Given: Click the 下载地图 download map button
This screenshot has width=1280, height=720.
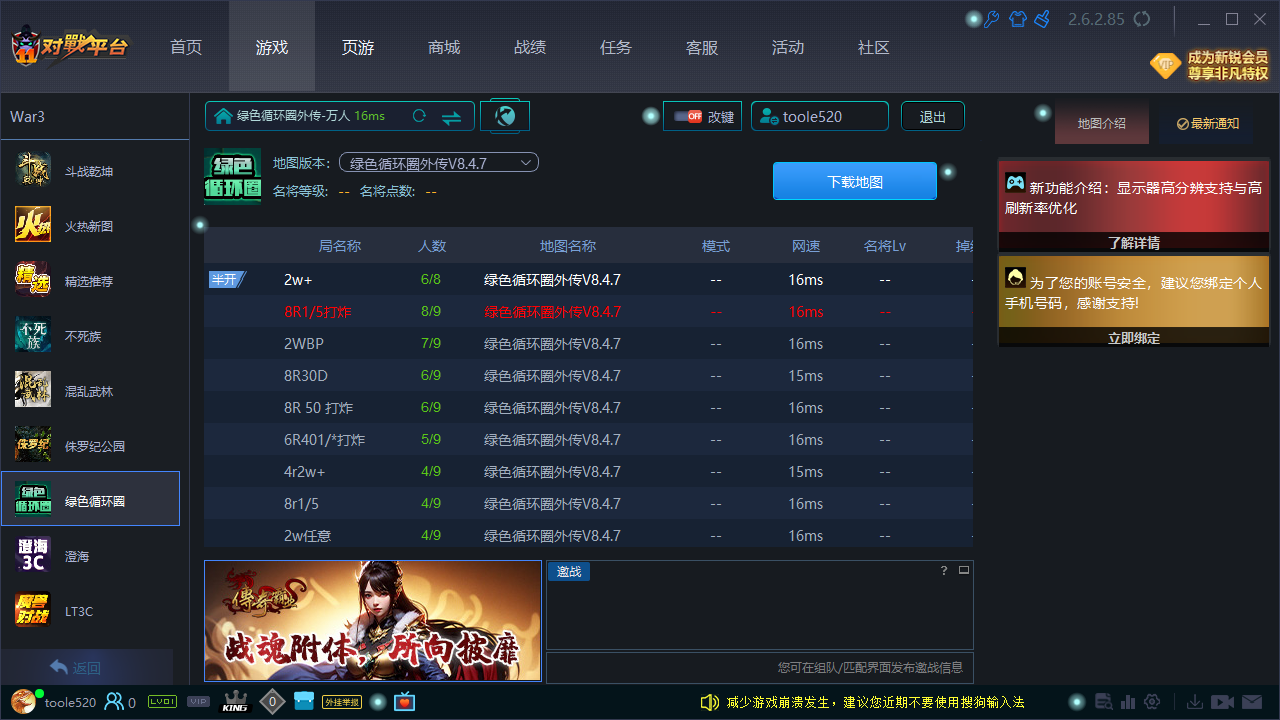Looking at the screenshot, I should 854,181.
